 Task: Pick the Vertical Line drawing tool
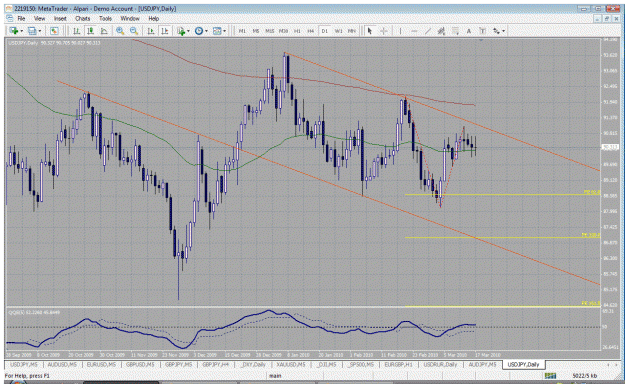[x=401, y=31]
